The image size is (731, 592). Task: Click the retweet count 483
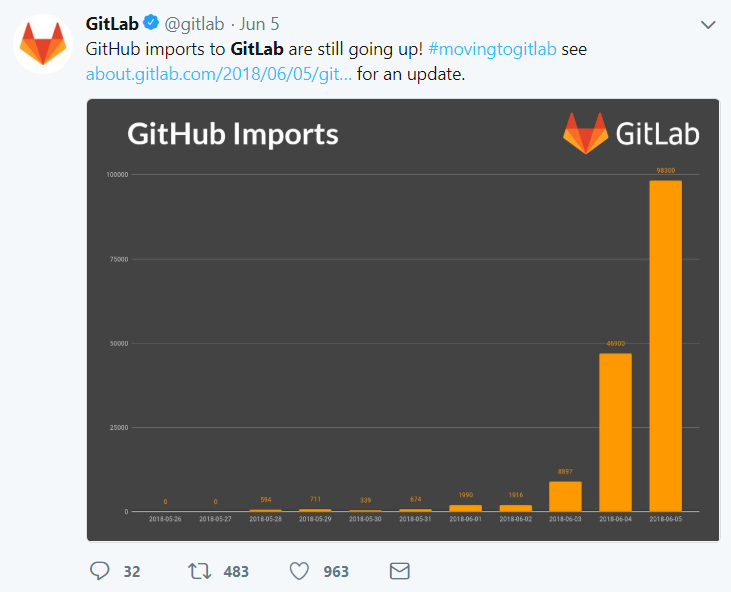pos(236,572)
